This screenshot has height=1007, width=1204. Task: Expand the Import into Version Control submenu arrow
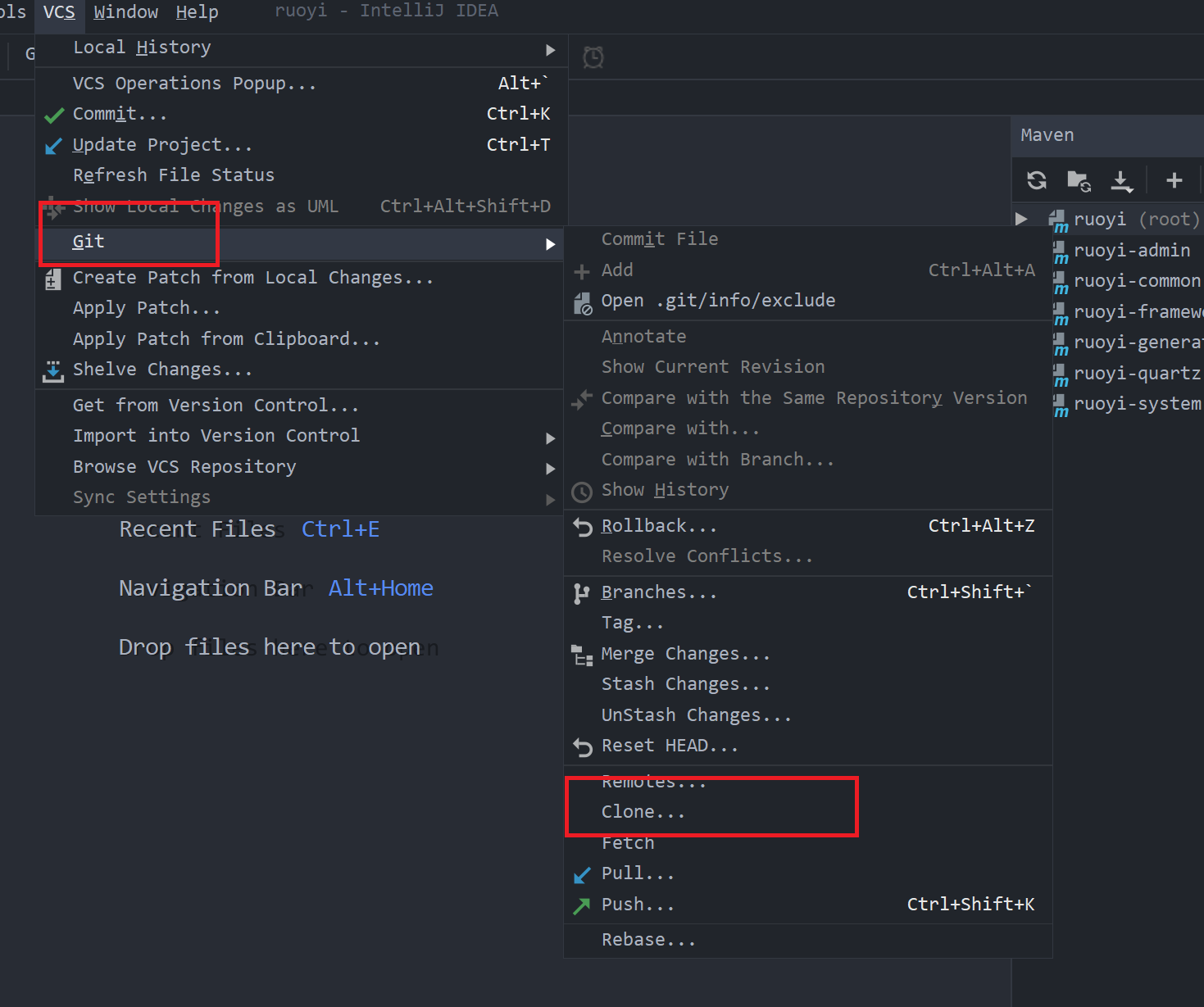point(551,438)
